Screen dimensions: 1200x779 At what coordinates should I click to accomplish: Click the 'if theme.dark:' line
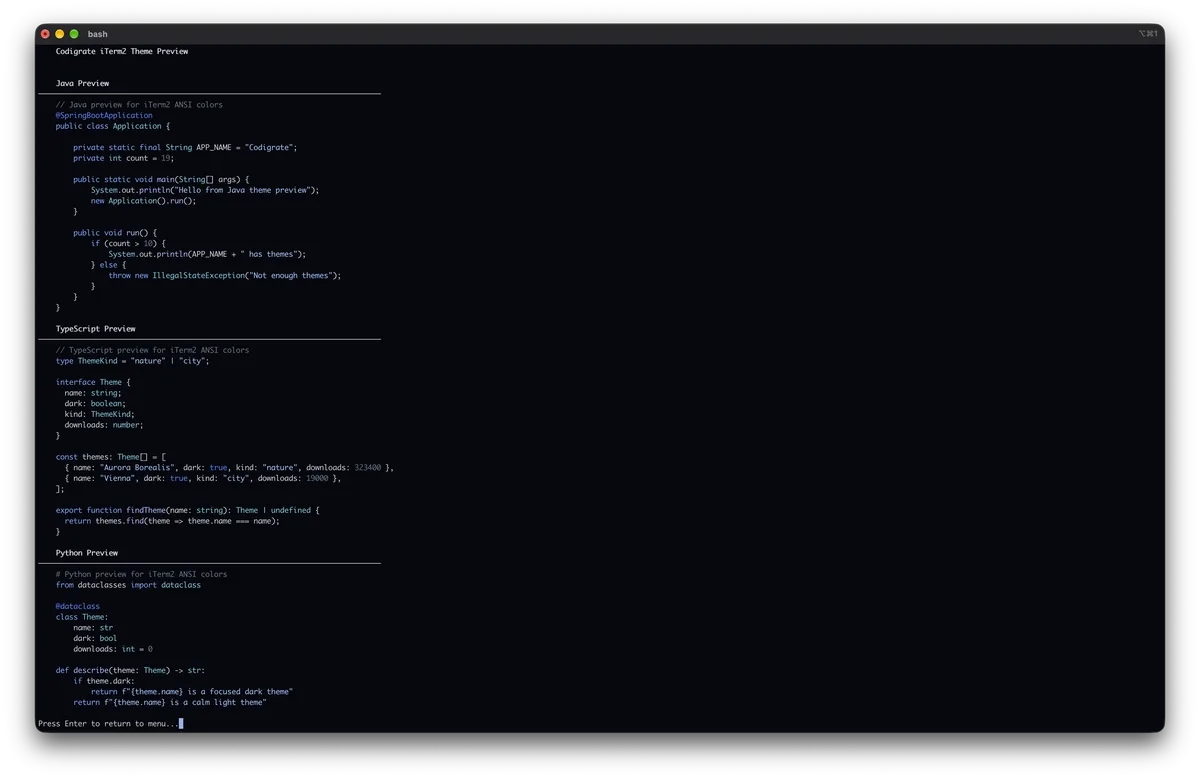click(104, 681)
